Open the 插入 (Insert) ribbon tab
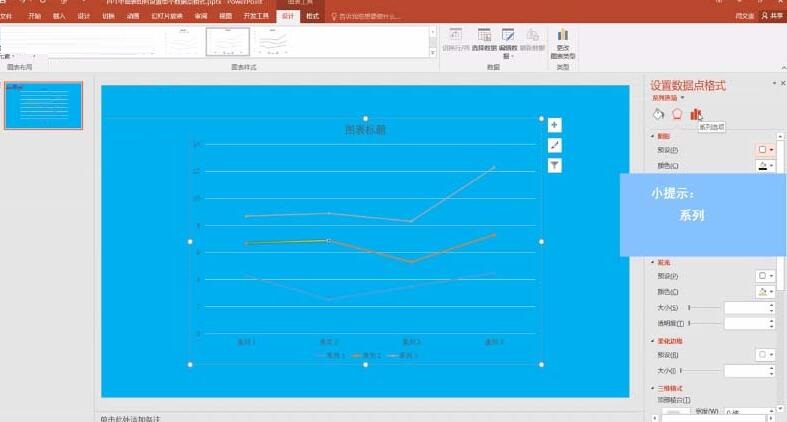The height and width of the screenshot is (422, 787). (59, 16)
